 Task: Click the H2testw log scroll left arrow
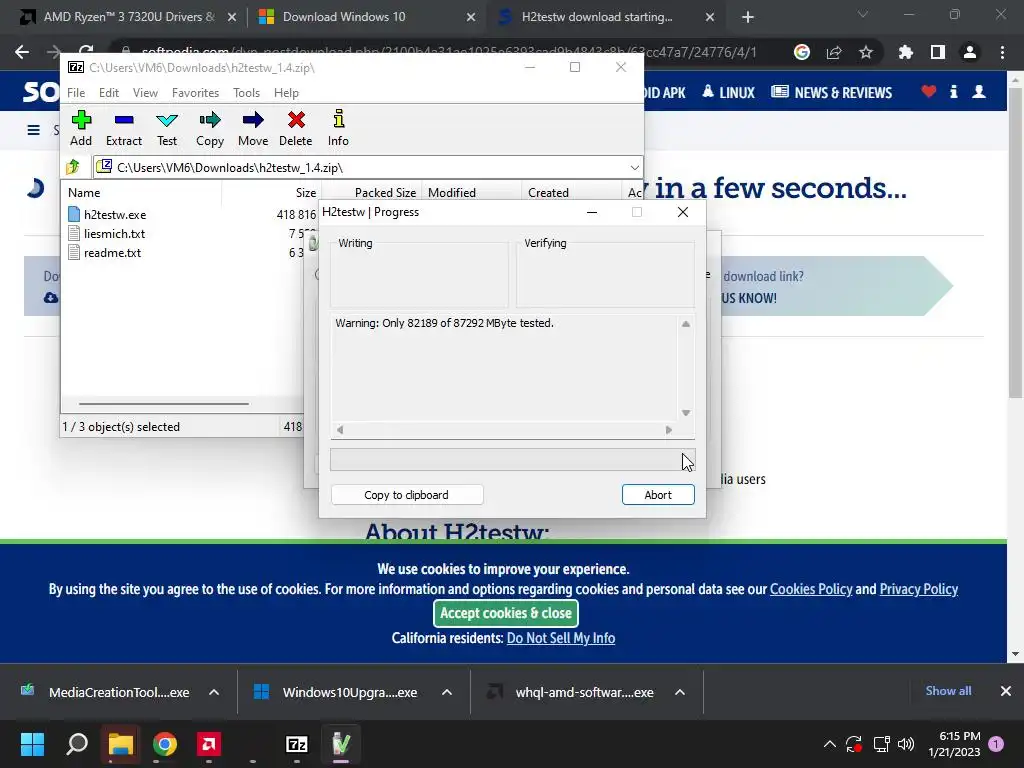[340, 430]
